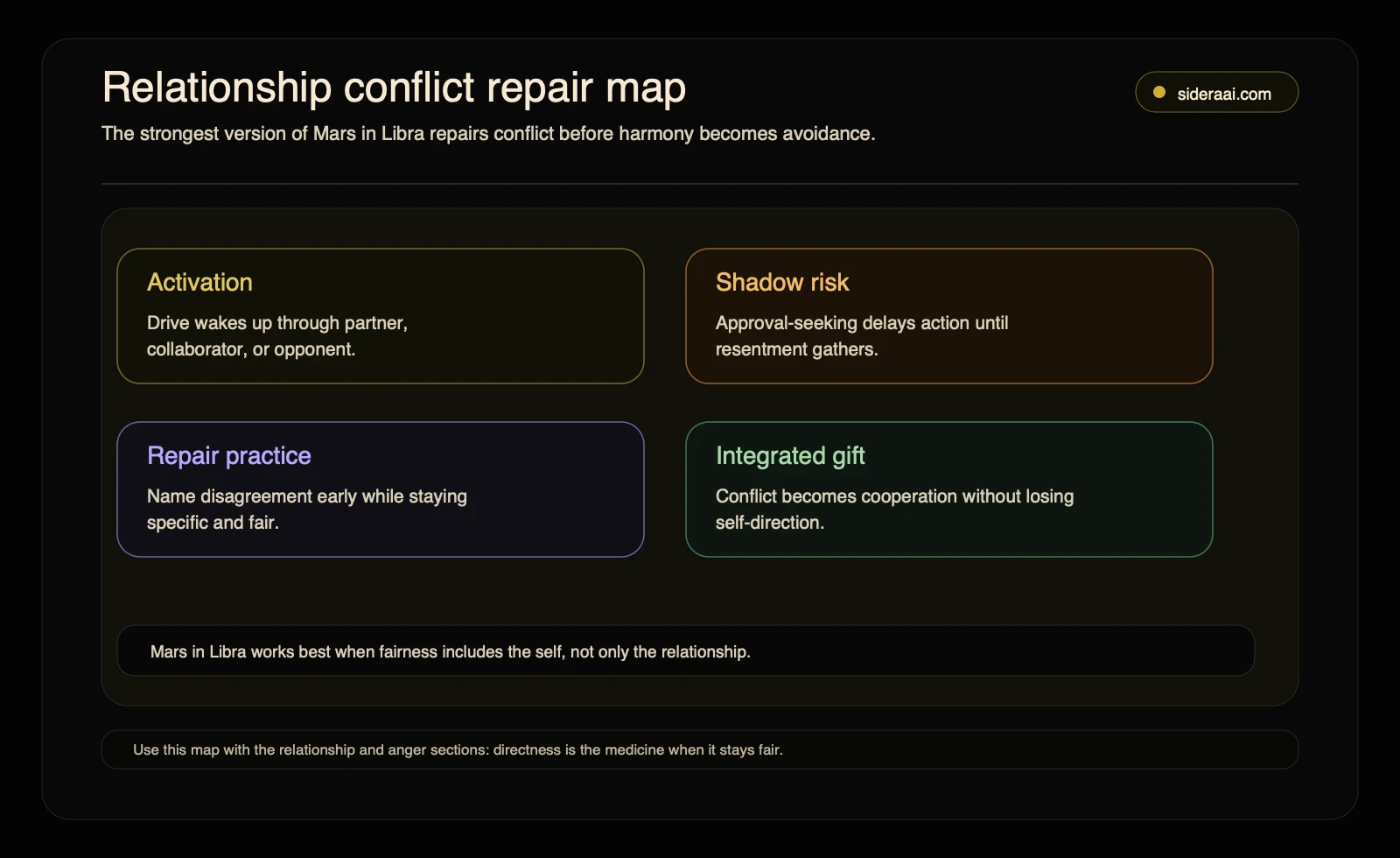Click text 'Drive wakes up through partner'
Screen dimensions: 1400x858
[277, 323]
